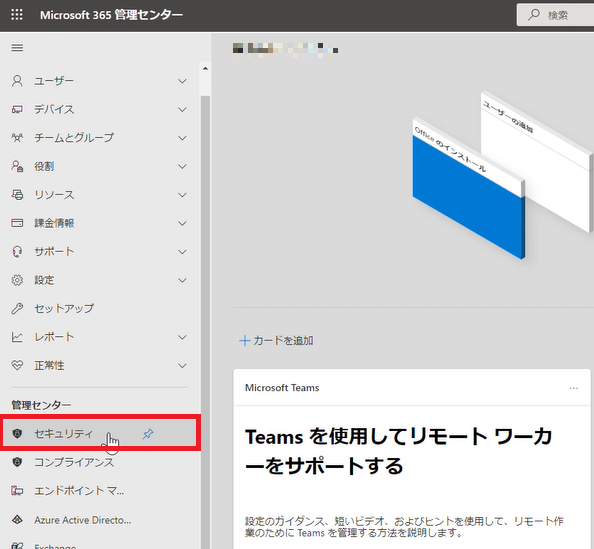The image size is (594, 549).
Task: Expand the デバイス chevron
Action: coord(183,109)
